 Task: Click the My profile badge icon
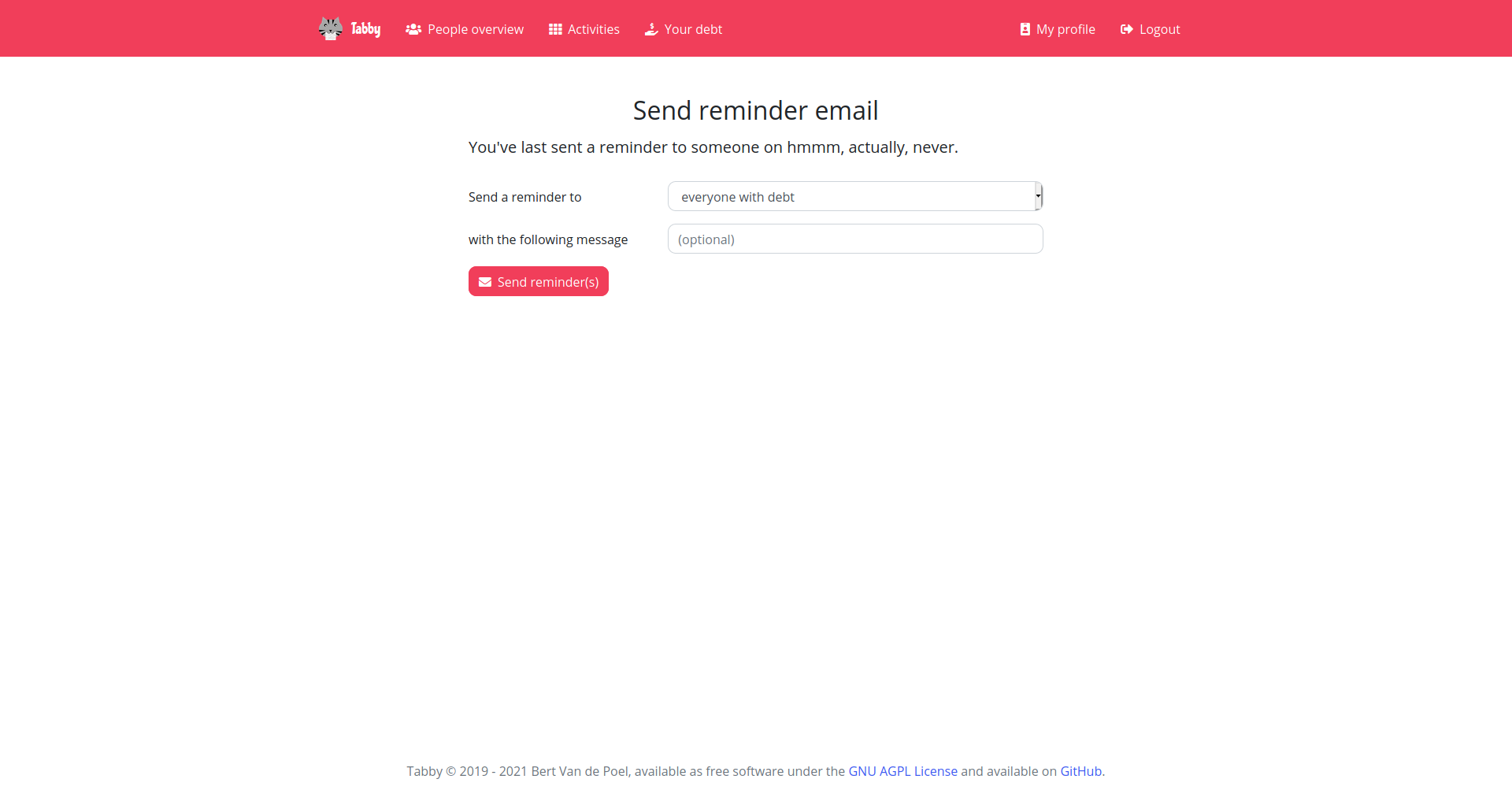1025,29
